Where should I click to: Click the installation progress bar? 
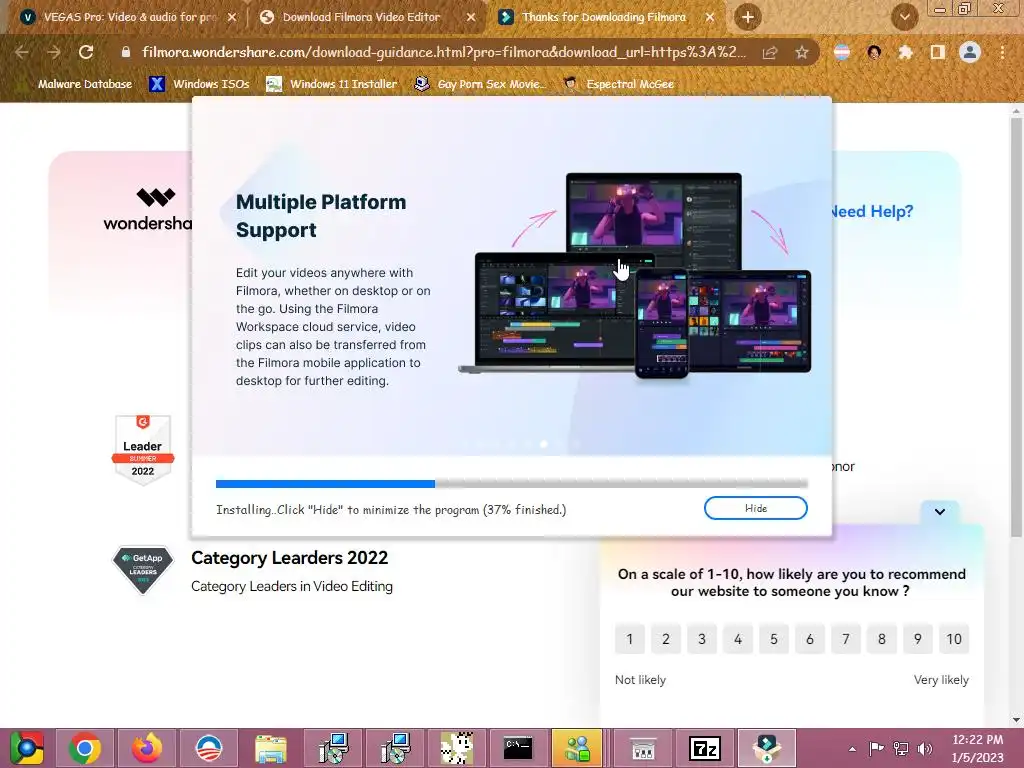click(x=511, y=484)
